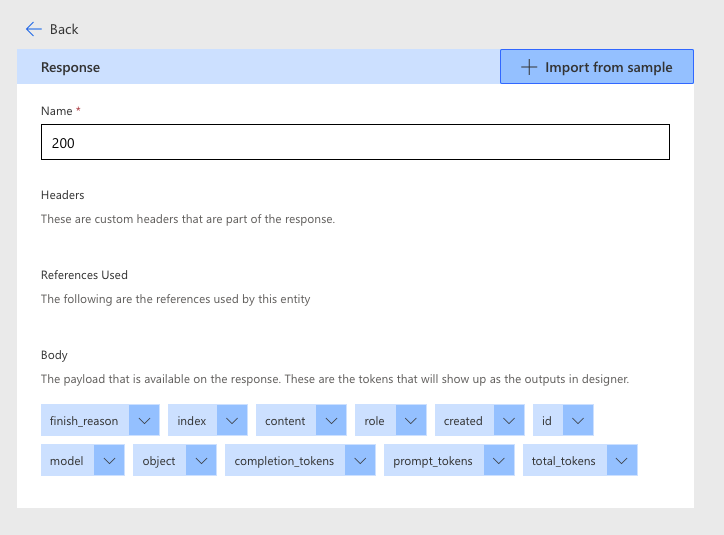Click the plus icon on Import from sample
The width and height of the screenshot is (724, 535).
click(x=529, y=67)
